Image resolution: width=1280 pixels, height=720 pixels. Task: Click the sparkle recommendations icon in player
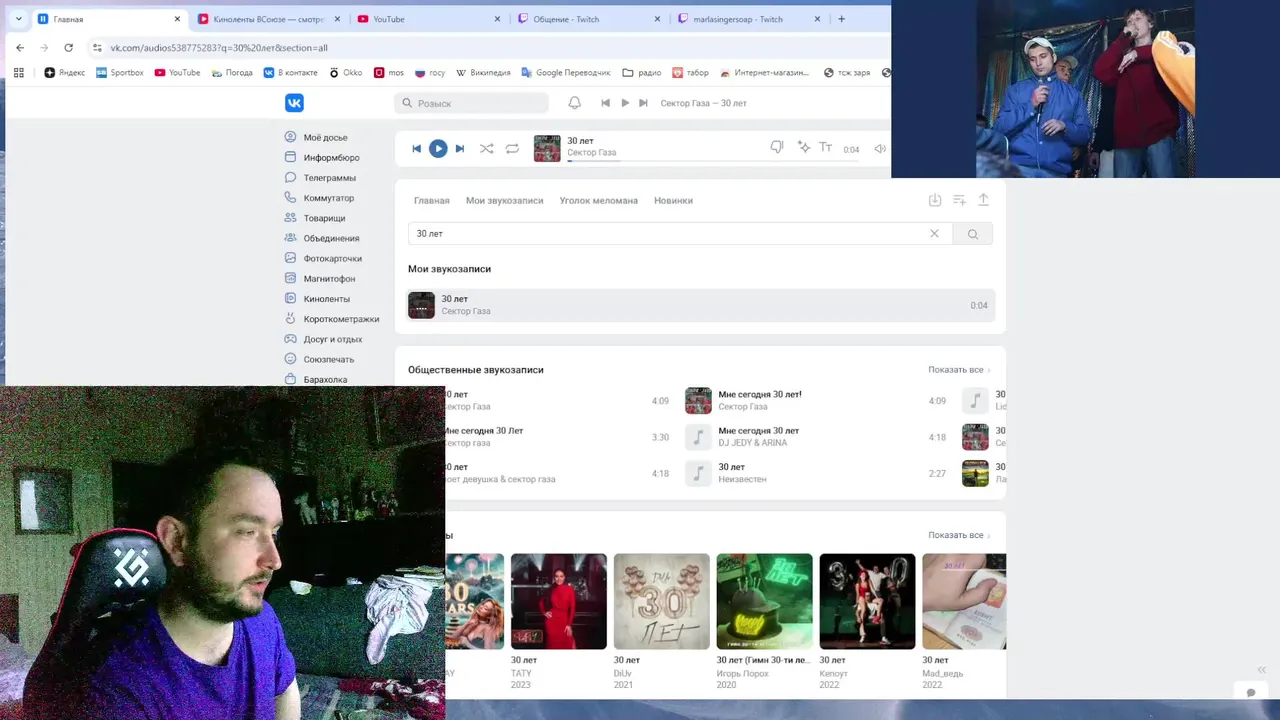(x=803, y=148)
